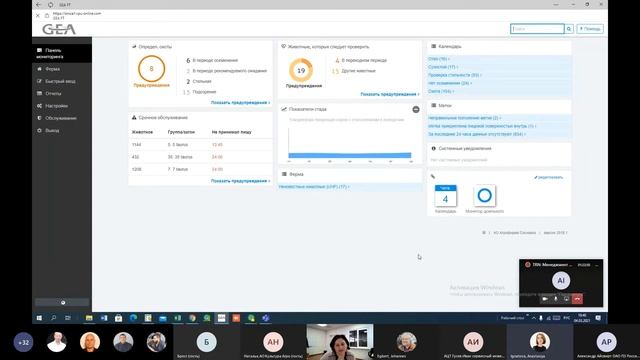
Task: Open Быстрый ввод in the sidebar
Action: (62, 81)
